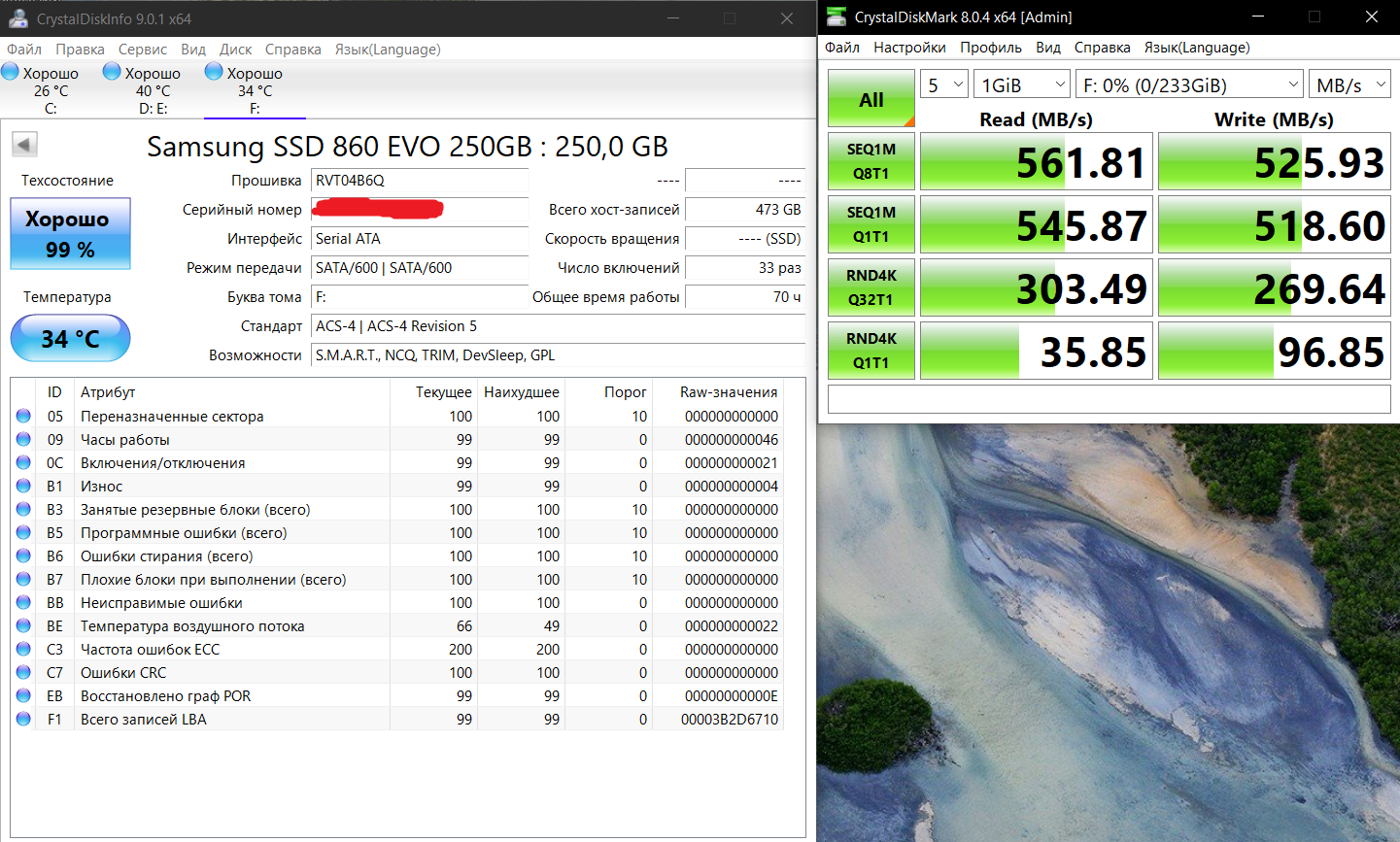Click status orb for attribute 09 power-on hours
The width and height of the screenshot is (1400, 842).
click(23, 439)
